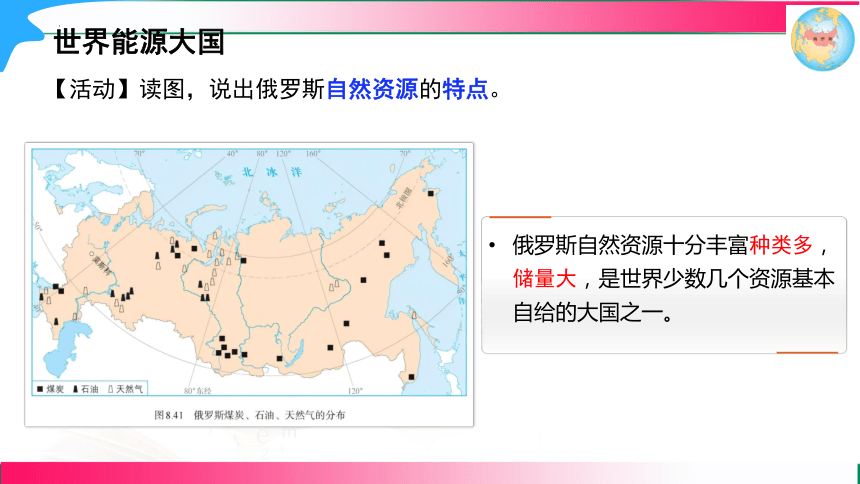Select the slide title 世界能源大国

[139, 42]
